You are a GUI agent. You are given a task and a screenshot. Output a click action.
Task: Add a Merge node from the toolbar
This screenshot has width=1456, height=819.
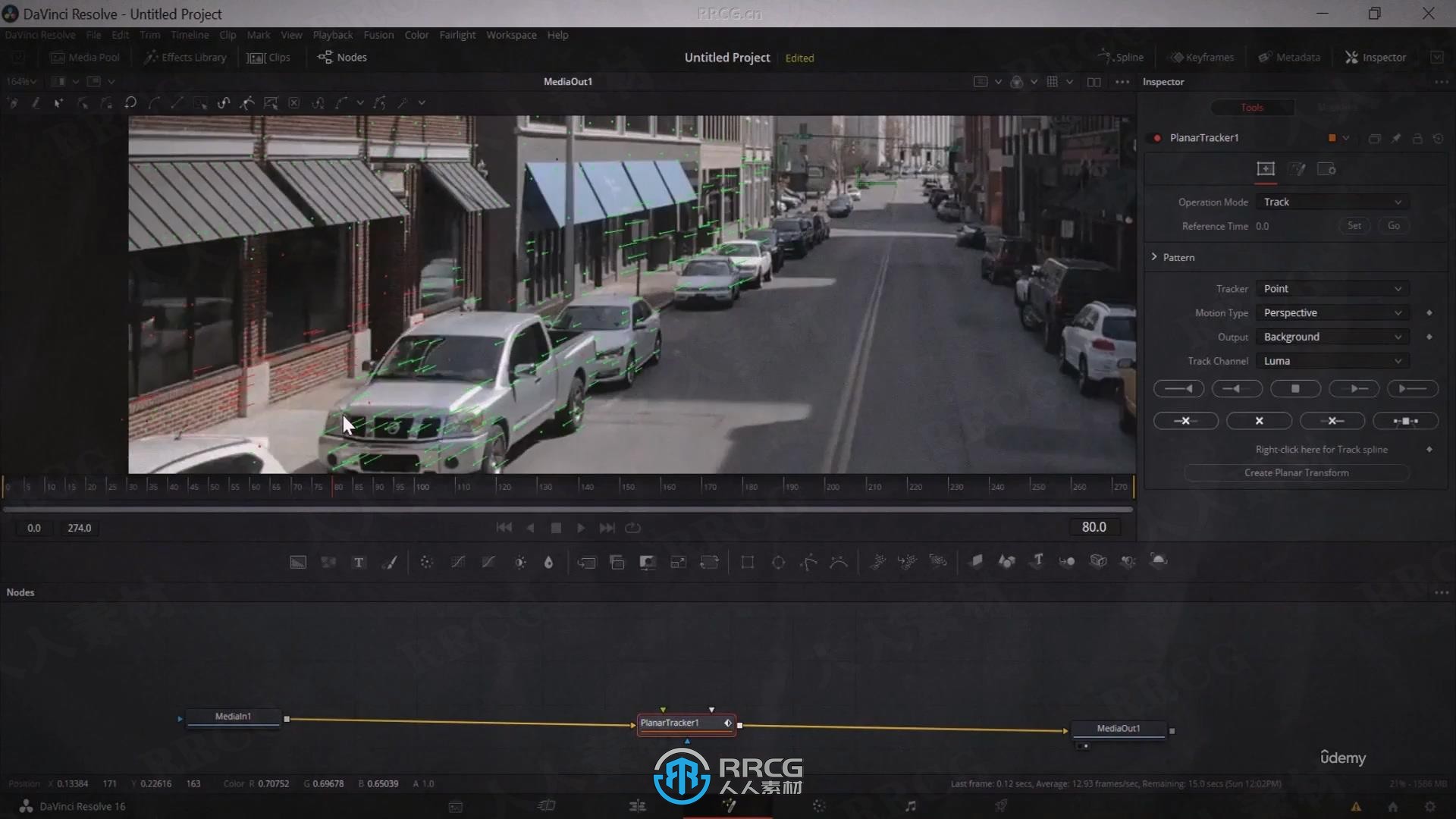point(617,562)
